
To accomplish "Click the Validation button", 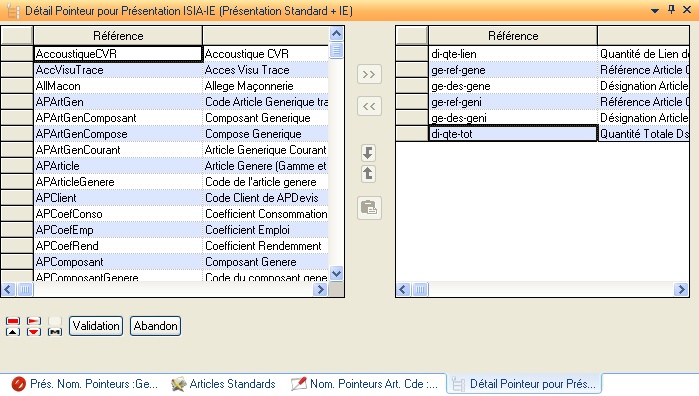I will tap(96, 326).
